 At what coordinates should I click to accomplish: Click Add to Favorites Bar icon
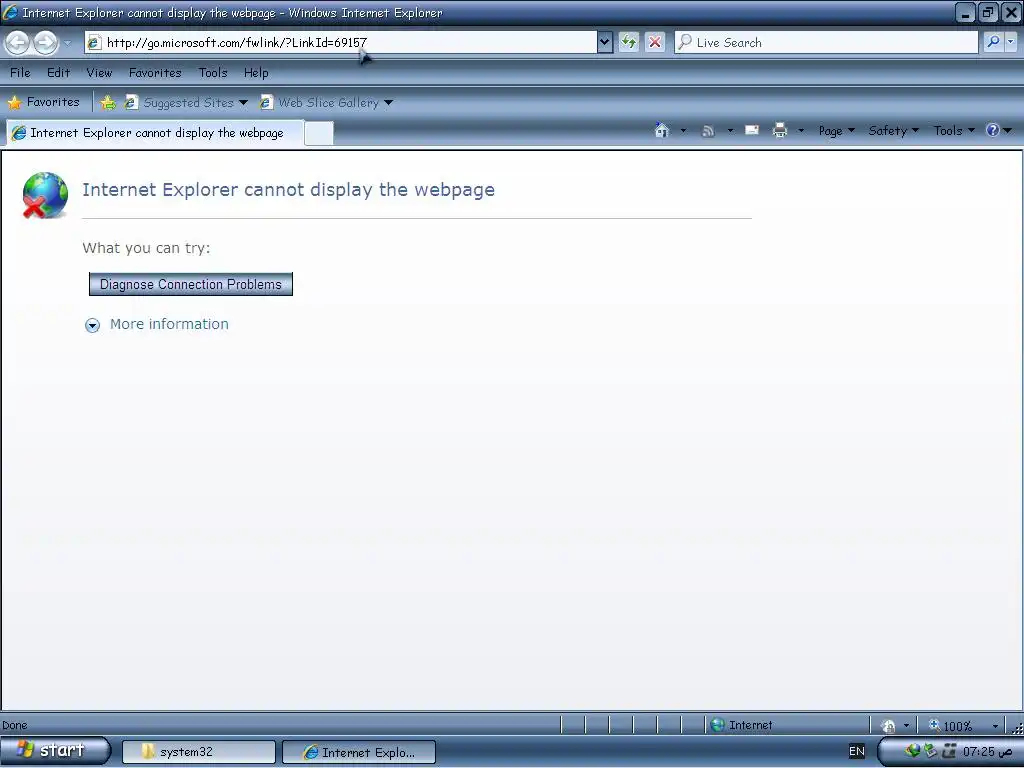point(108,103)
